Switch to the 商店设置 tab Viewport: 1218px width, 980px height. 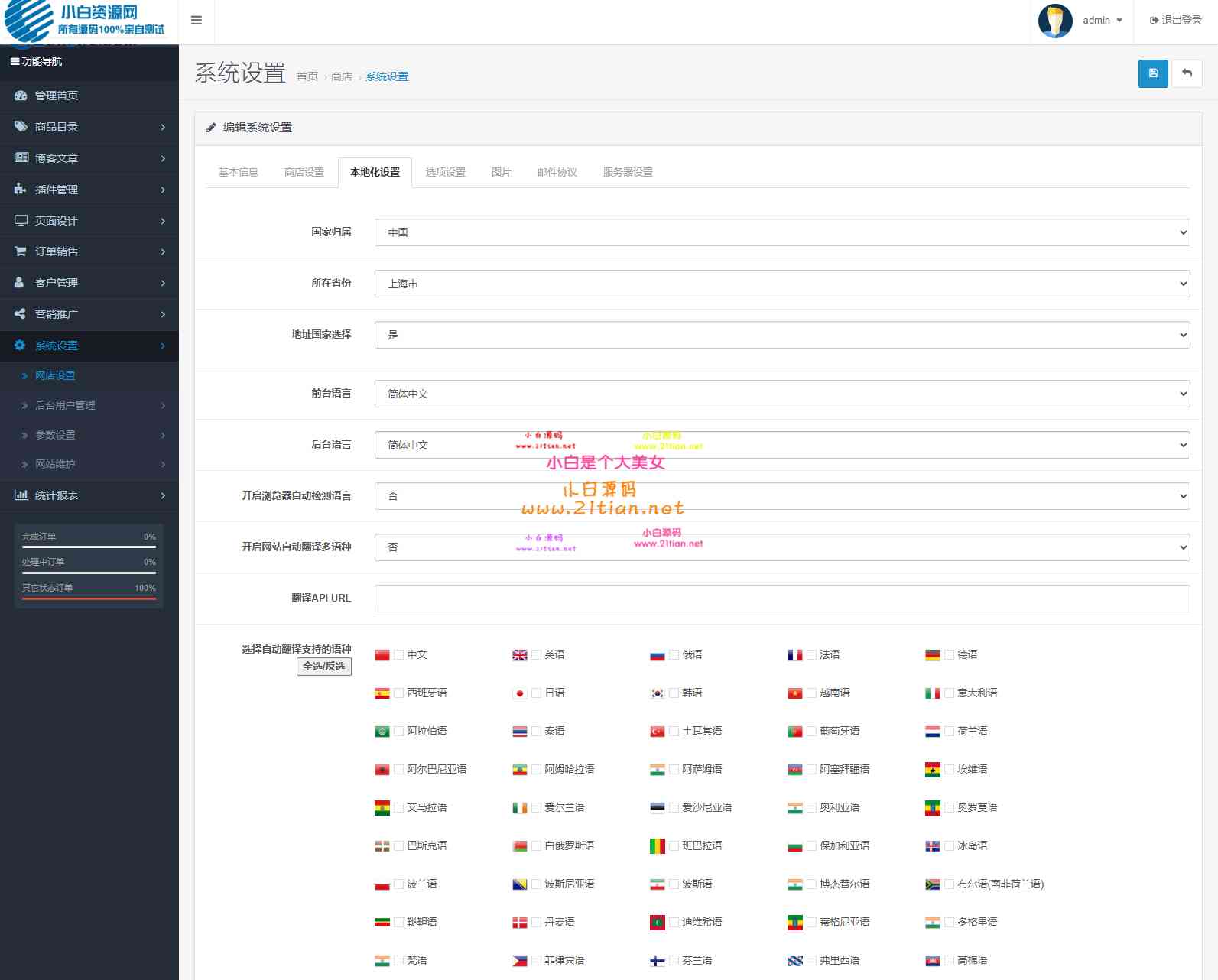pos(304,172)
